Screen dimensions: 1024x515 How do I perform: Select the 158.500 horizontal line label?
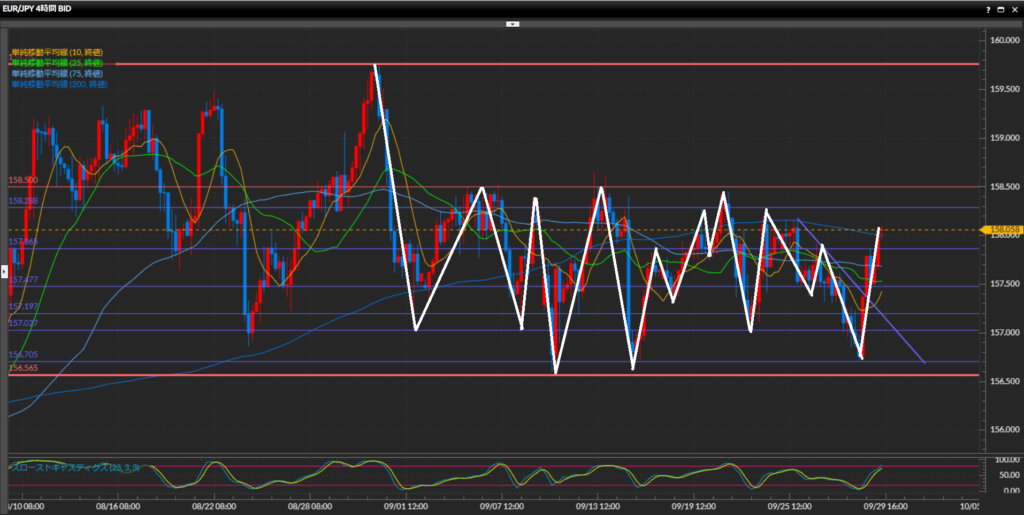23,181
